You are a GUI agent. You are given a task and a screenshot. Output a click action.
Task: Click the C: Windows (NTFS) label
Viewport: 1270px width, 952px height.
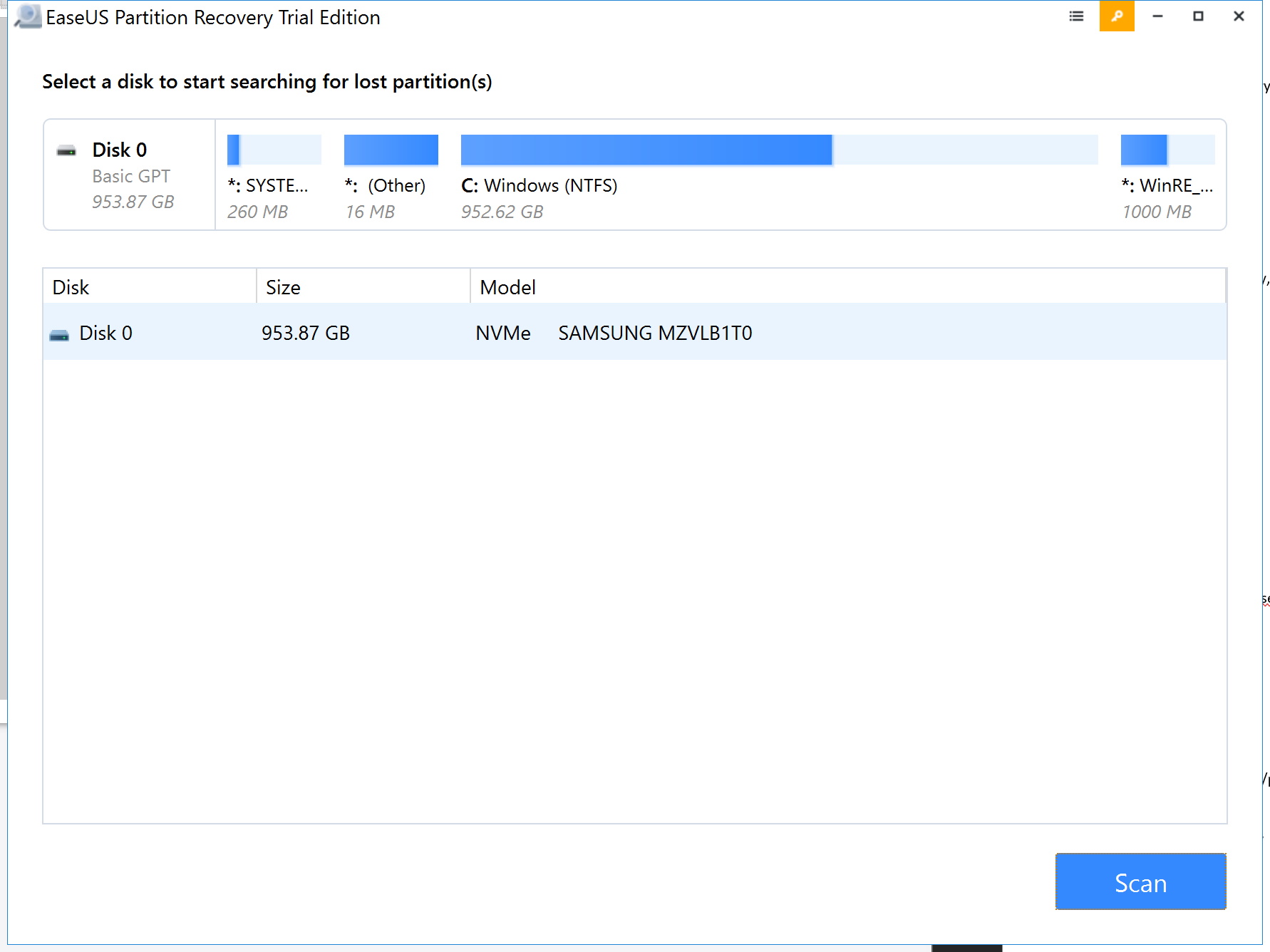[540, 185]
